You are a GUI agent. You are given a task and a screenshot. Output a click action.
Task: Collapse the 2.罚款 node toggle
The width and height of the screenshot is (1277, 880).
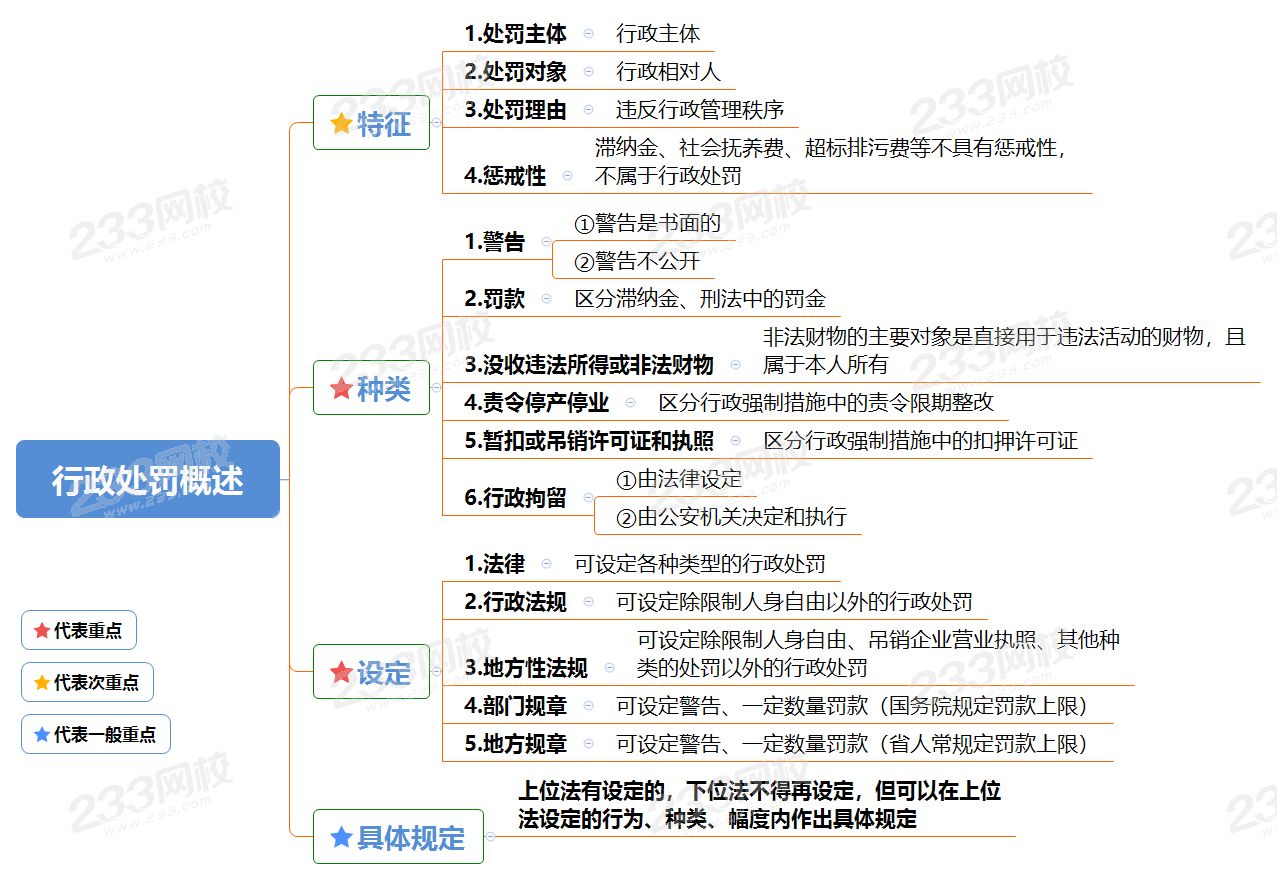coord(546,298)
